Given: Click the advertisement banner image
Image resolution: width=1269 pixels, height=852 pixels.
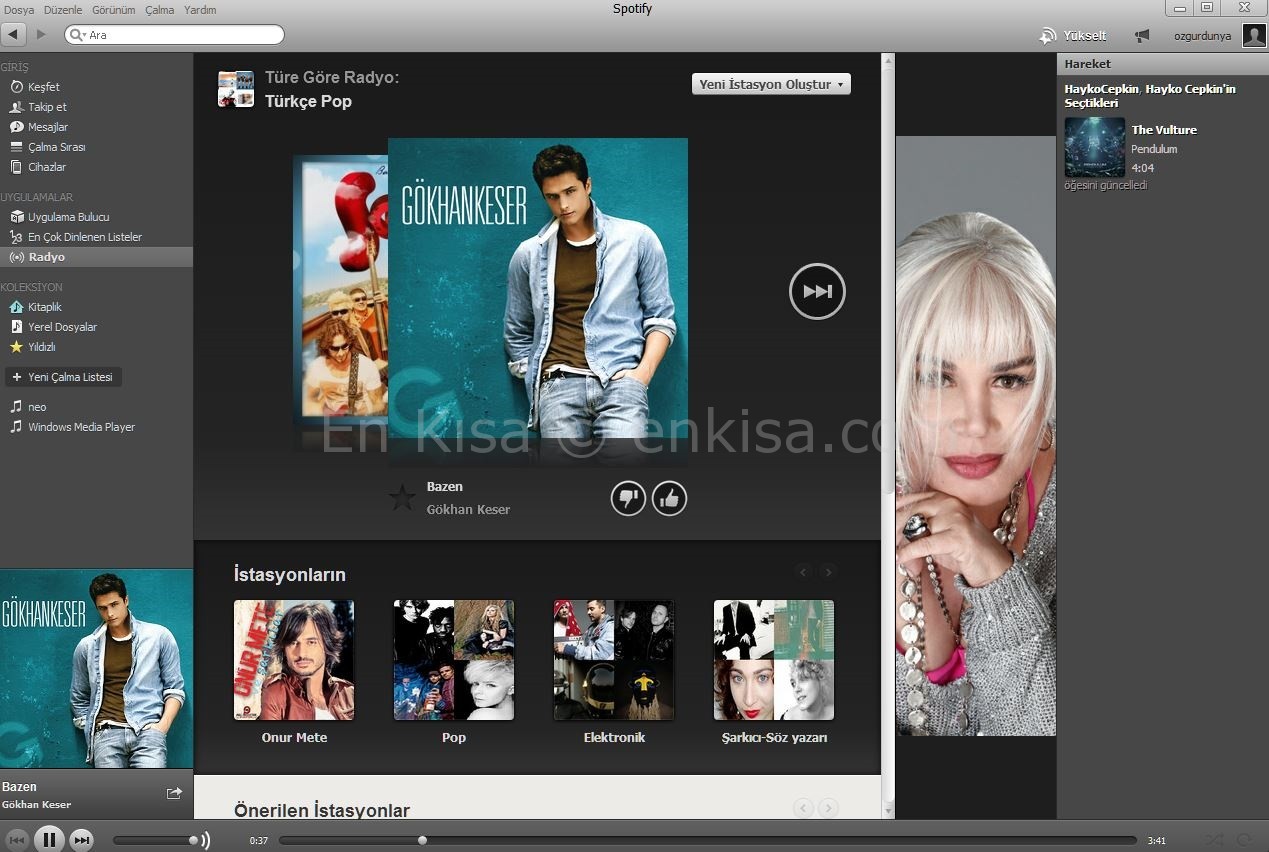Looking at the screenshot, I should point(975,436).
